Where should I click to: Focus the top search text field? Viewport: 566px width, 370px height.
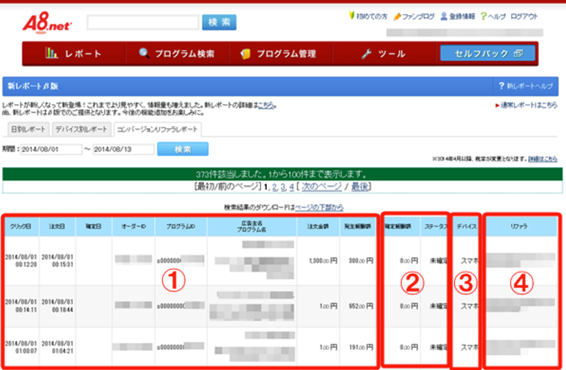[143, 22]
